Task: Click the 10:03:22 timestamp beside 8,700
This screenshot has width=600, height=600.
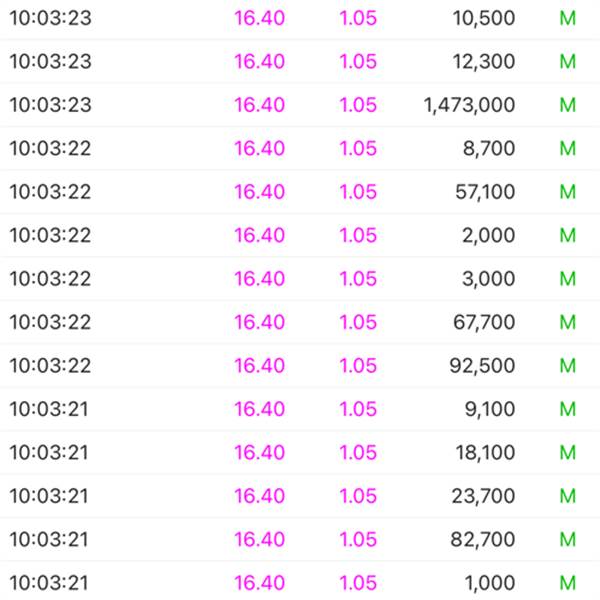Action: (x=50, y=148)
